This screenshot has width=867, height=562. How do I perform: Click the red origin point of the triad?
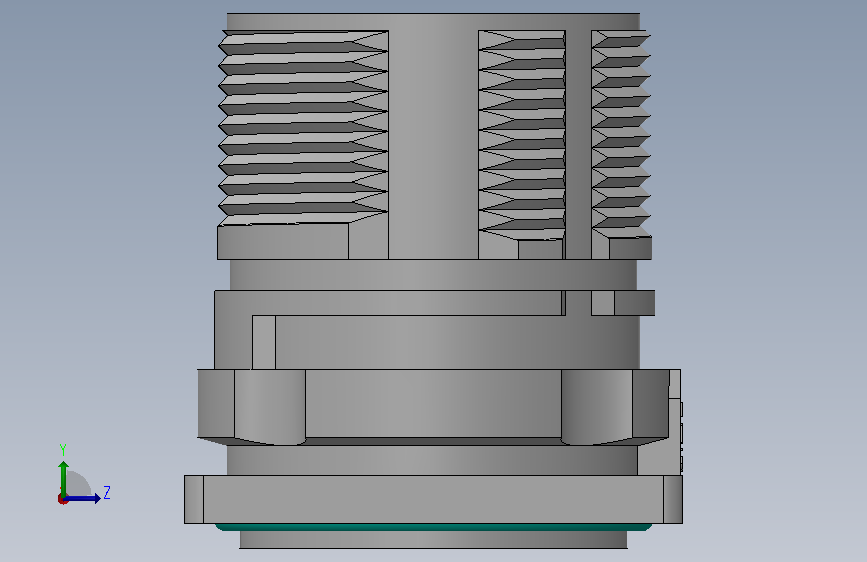click(62, 499)
